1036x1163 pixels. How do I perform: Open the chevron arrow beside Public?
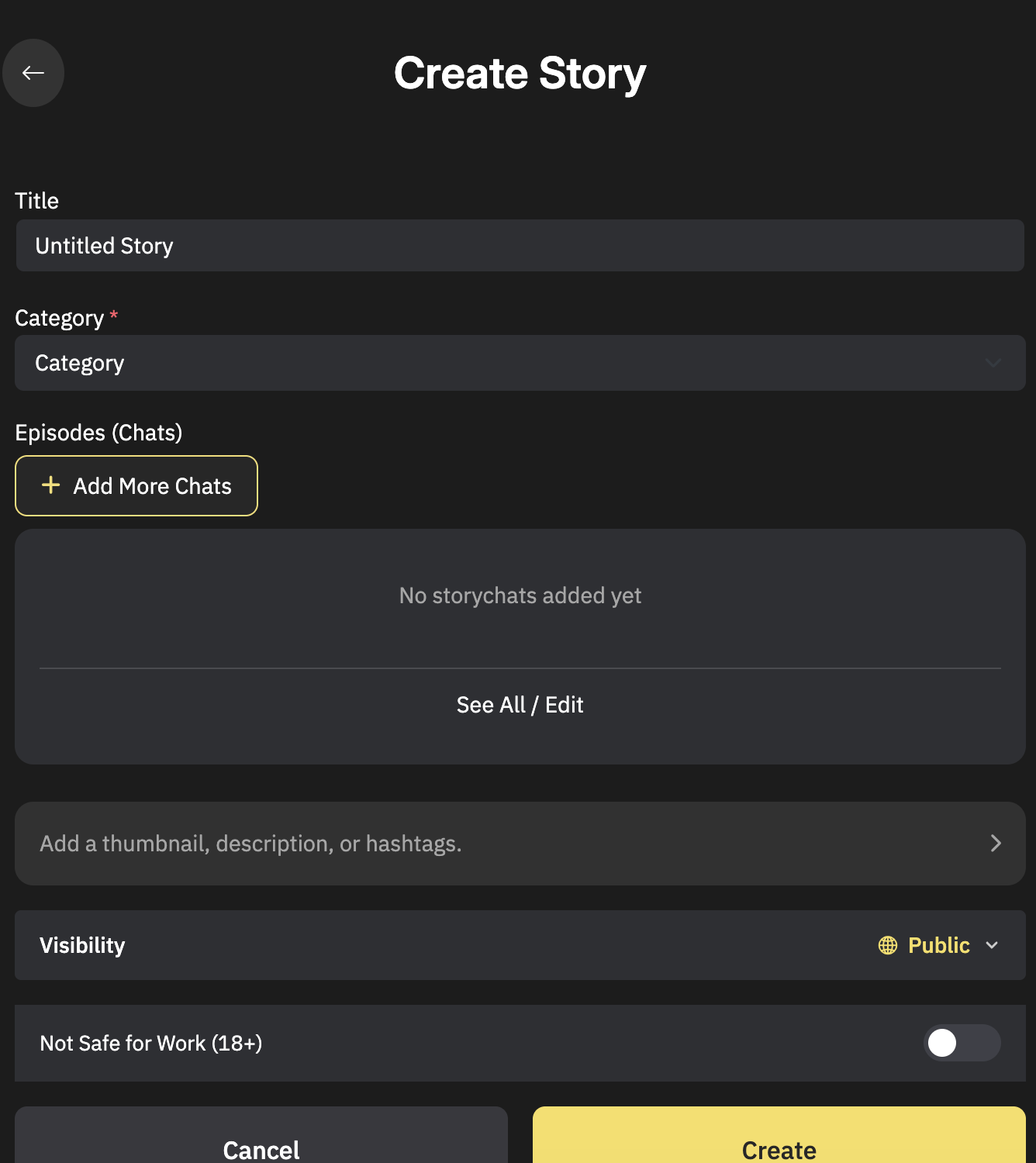tap(992, 945)
